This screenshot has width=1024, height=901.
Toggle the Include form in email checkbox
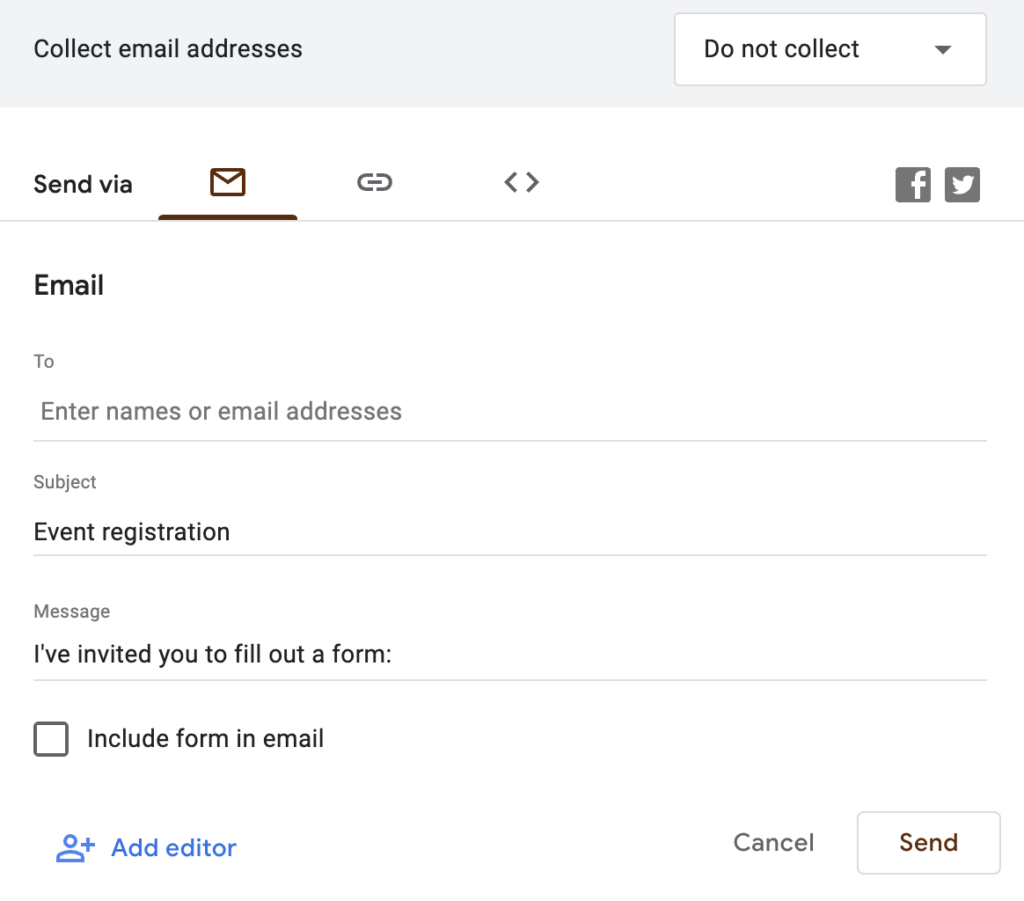click(x=50, y=739)
